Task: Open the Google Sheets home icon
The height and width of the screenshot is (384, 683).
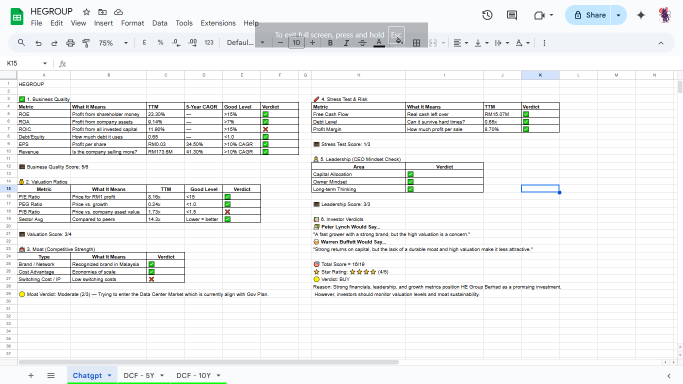Action: (17, 17)
